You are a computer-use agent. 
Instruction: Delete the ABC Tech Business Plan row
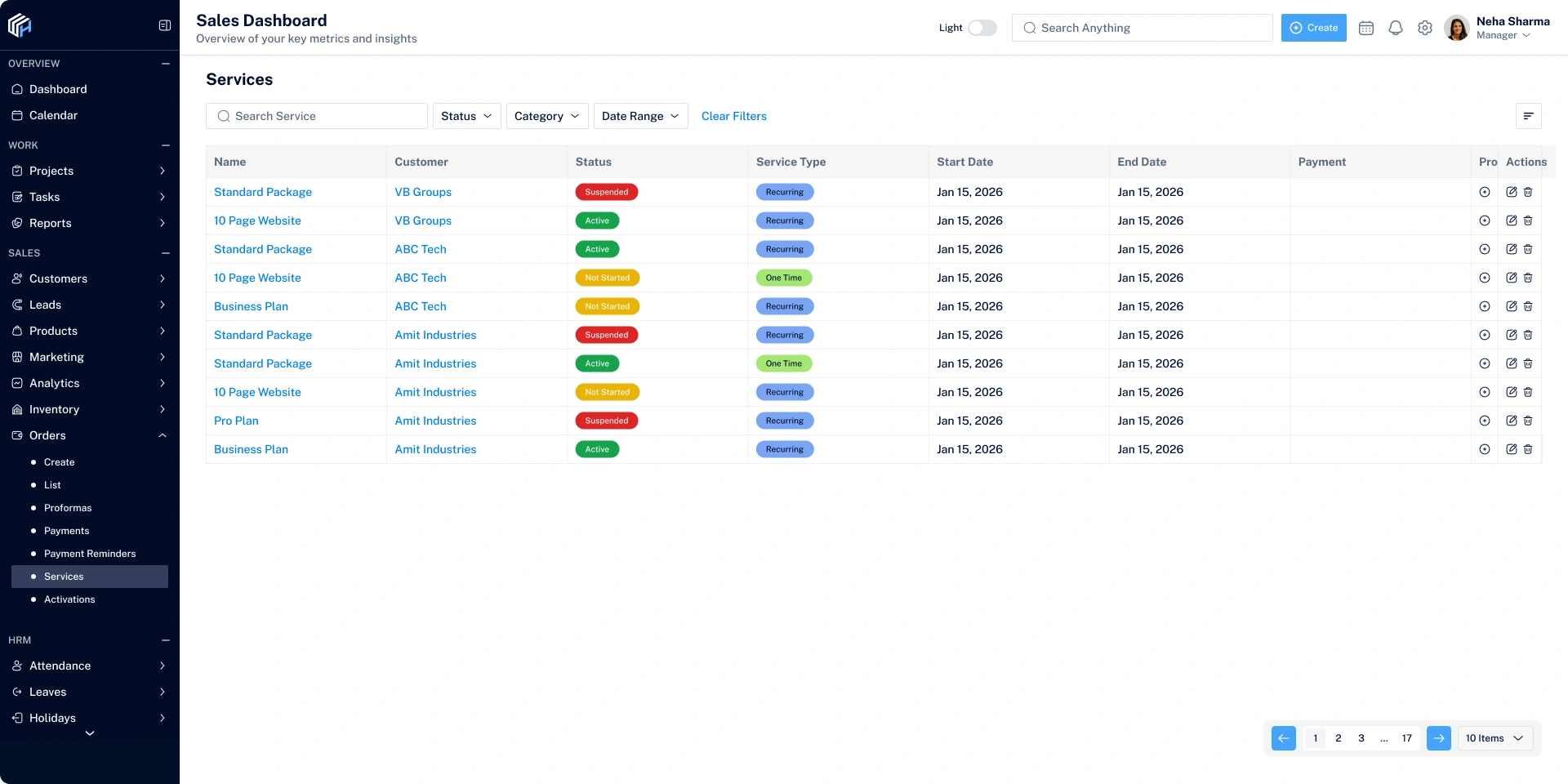(x=1528, y=306)
